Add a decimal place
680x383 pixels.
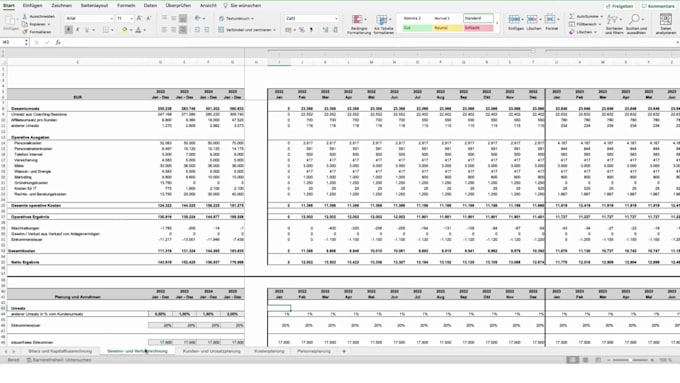(x=325, y=30)
